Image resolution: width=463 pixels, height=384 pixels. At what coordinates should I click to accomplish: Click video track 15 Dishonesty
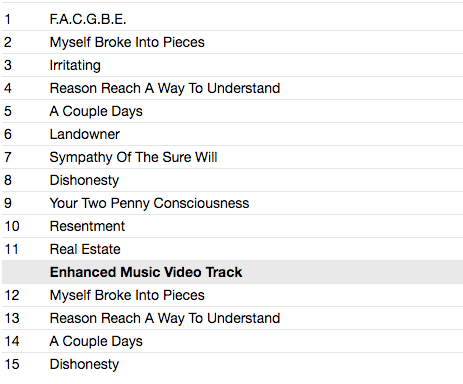click(x=232, y=364)
